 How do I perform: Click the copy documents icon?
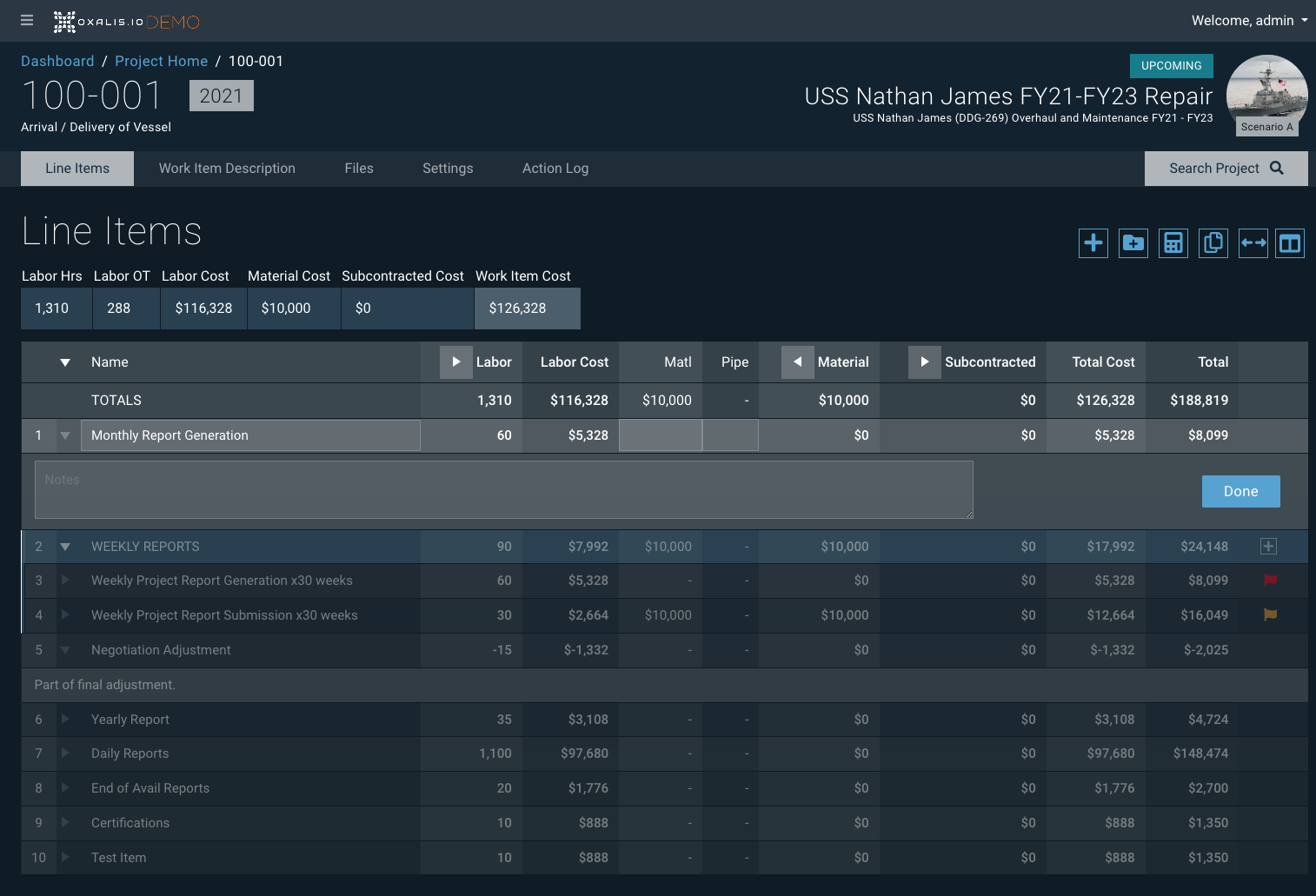(1213, 243)
